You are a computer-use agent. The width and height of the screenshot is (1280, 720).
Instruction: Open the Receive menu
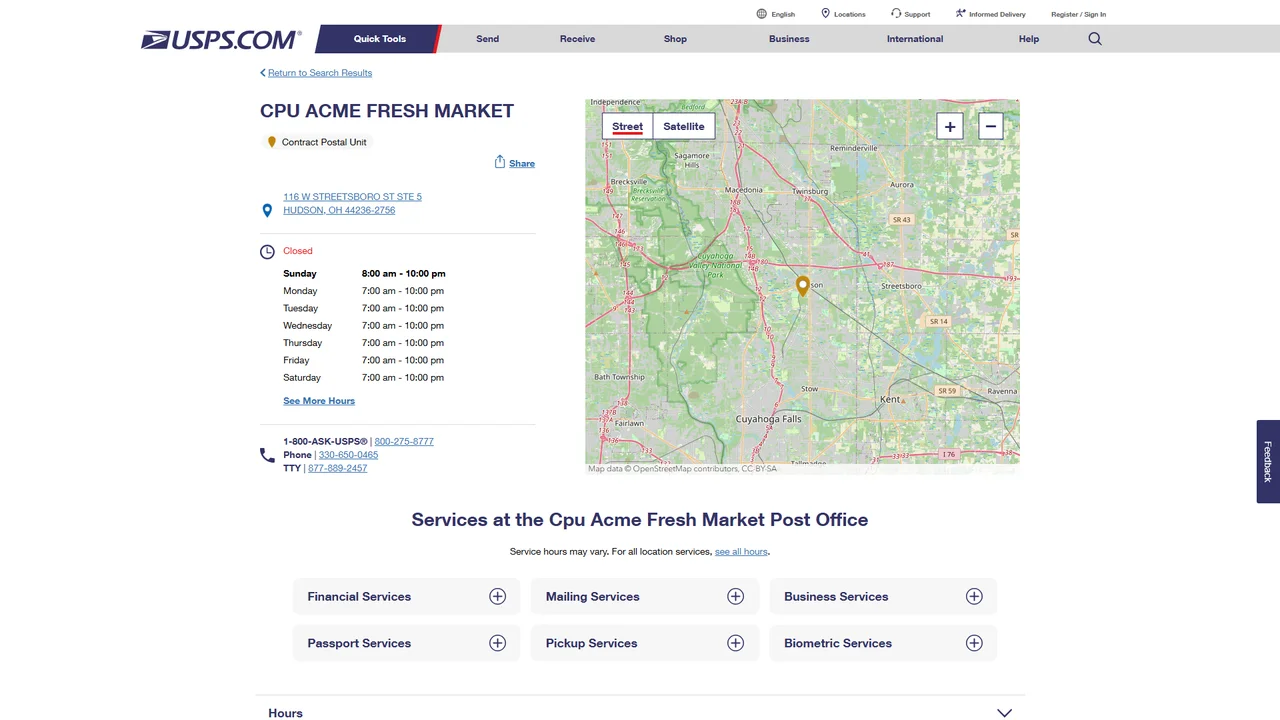(577, 39)
